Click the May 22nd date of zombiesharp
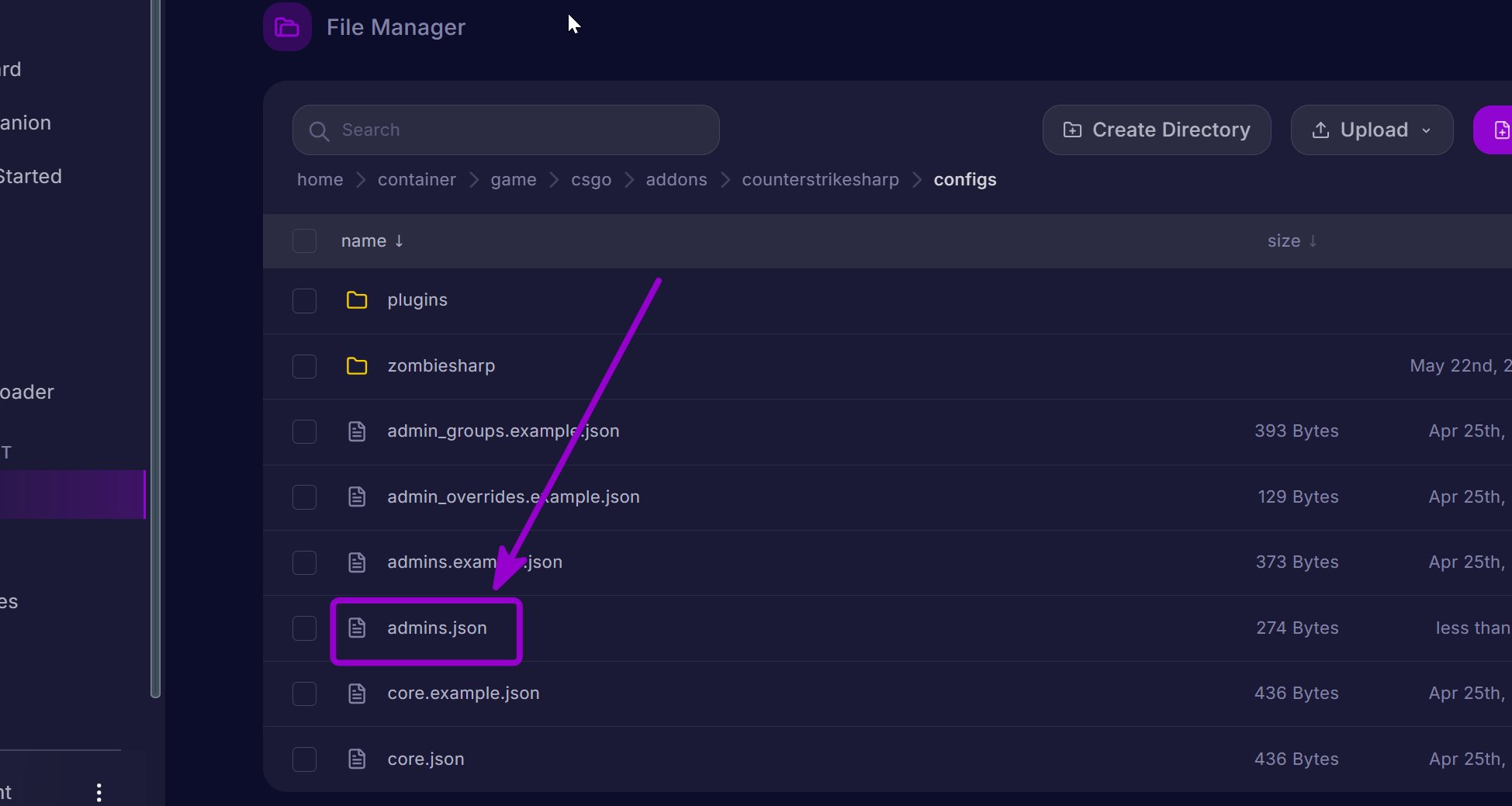The width and height of the screenshot is (1512, 806). [x=1461, y=366]
